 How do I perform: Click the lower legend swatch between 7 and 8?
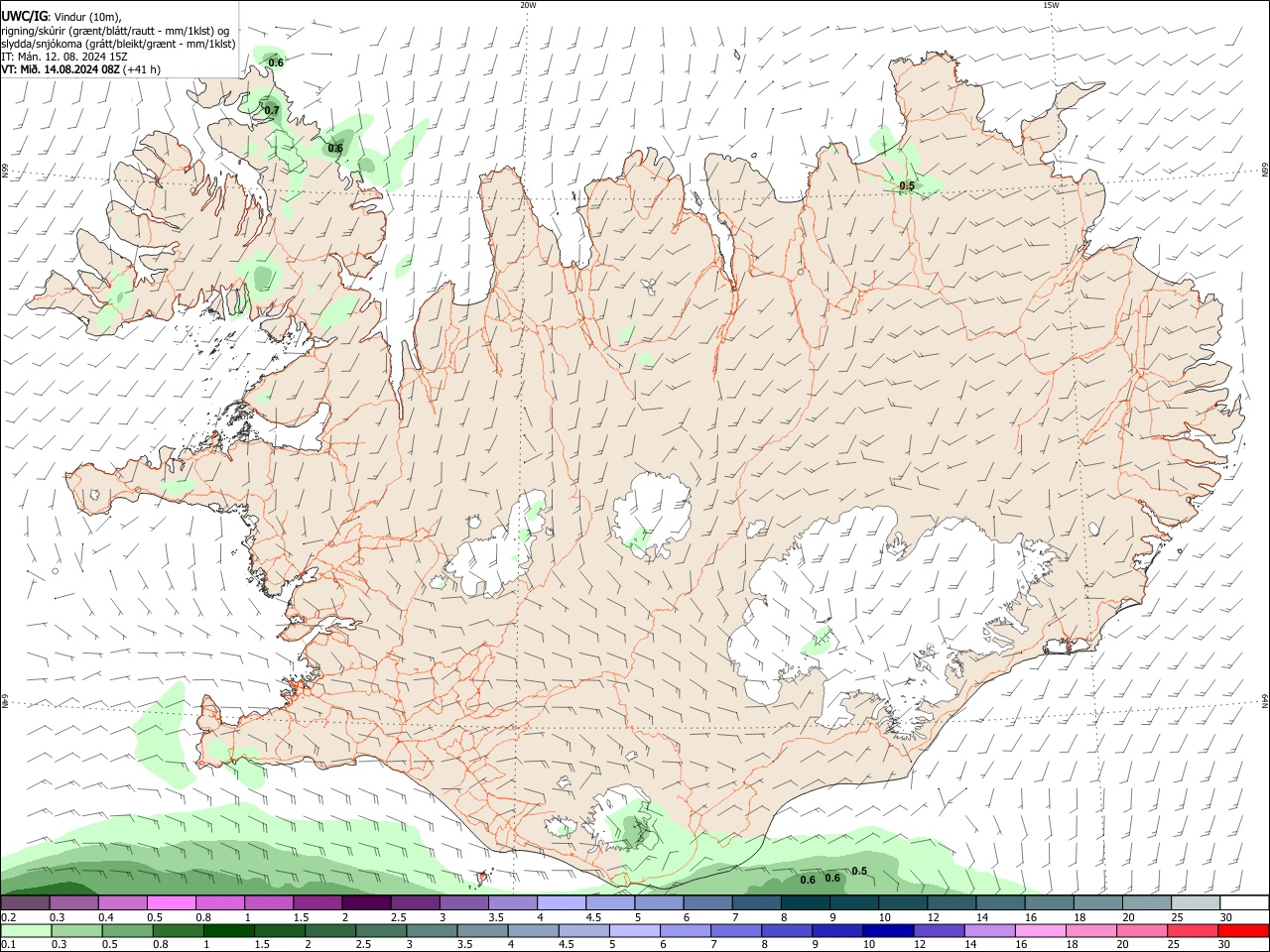[736, 930]
